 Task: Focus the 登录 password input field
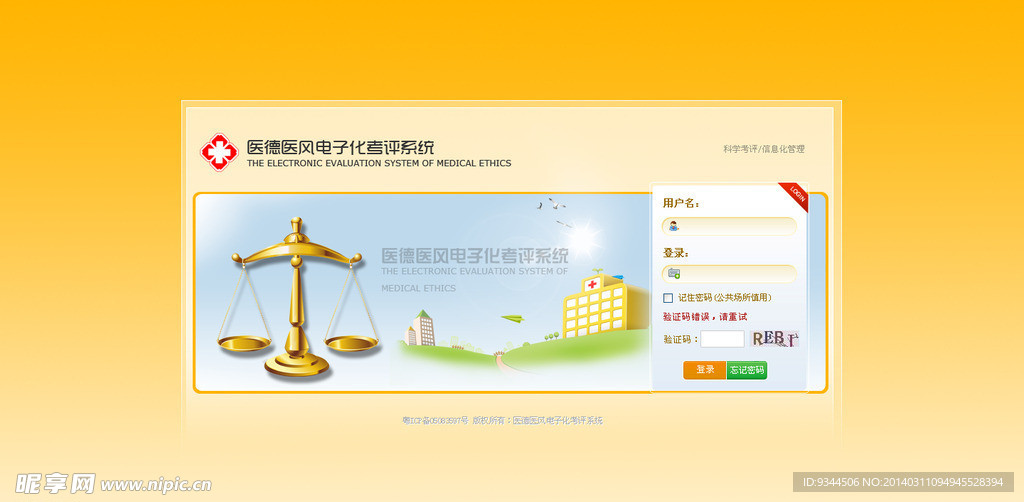[x=729, y=274]
